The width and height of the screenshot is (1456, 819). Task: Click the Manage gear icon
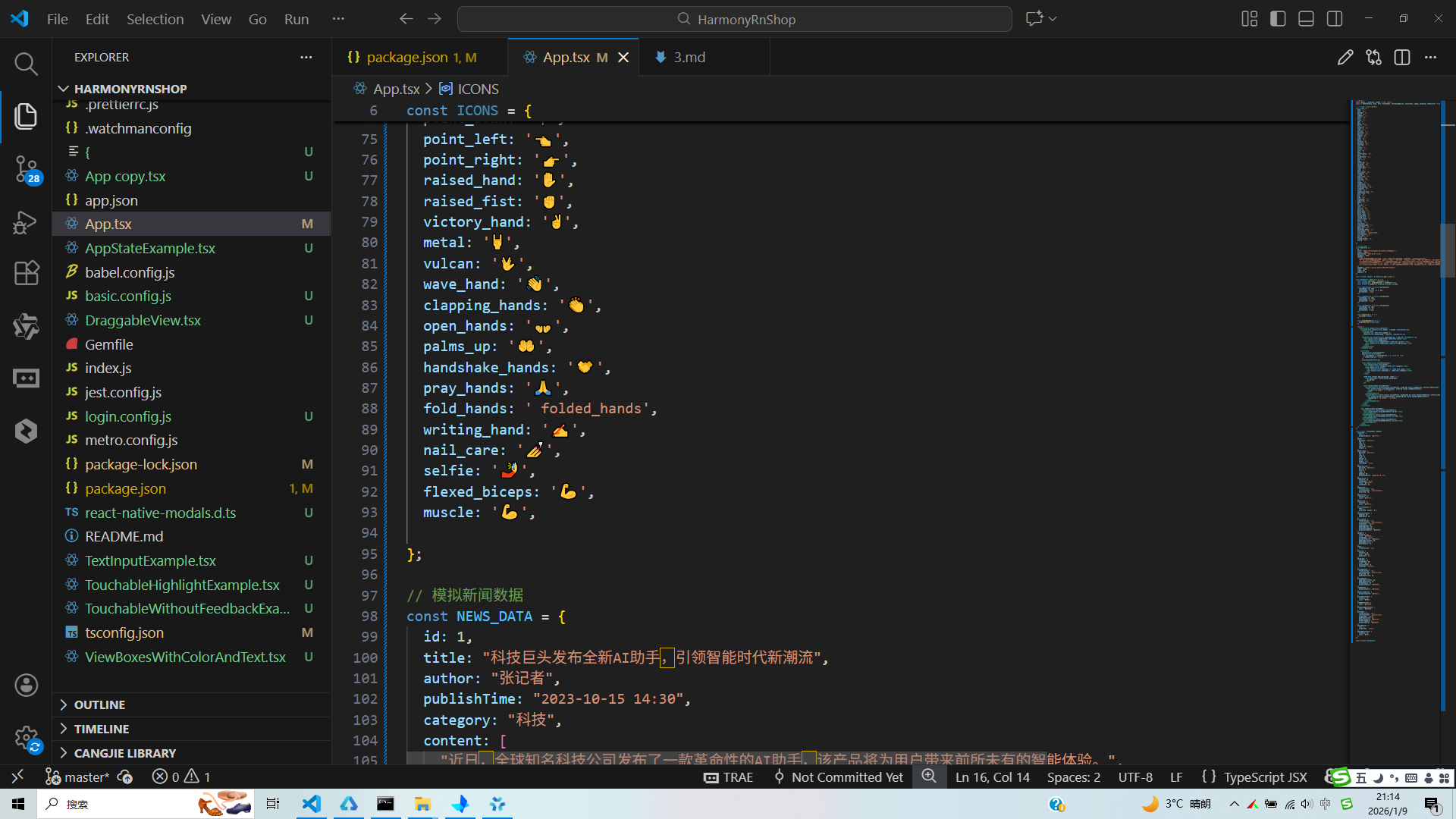pos(26,736)
